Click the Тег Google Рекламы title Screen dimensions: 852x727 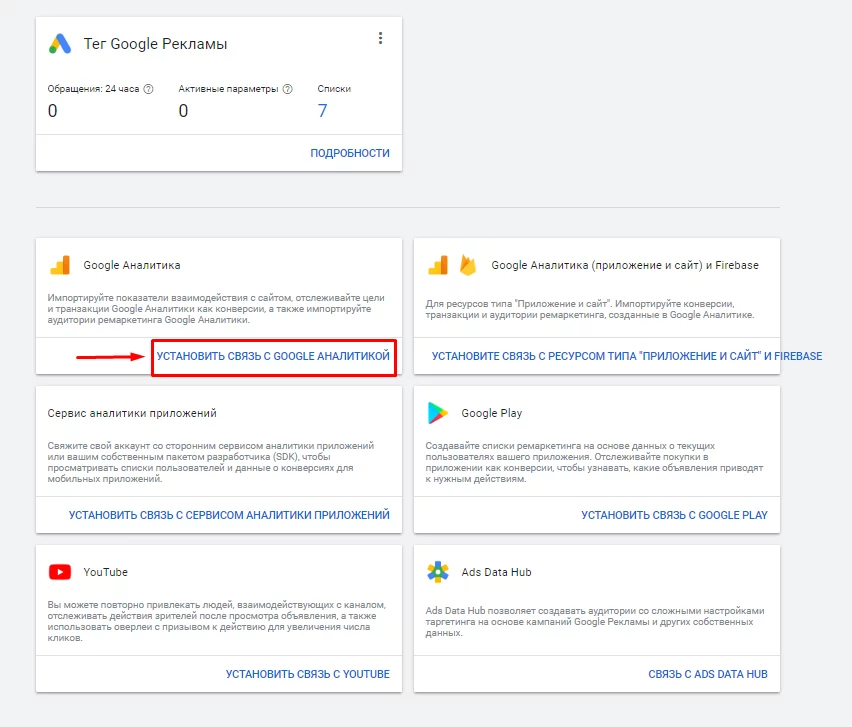coord(155,43)
